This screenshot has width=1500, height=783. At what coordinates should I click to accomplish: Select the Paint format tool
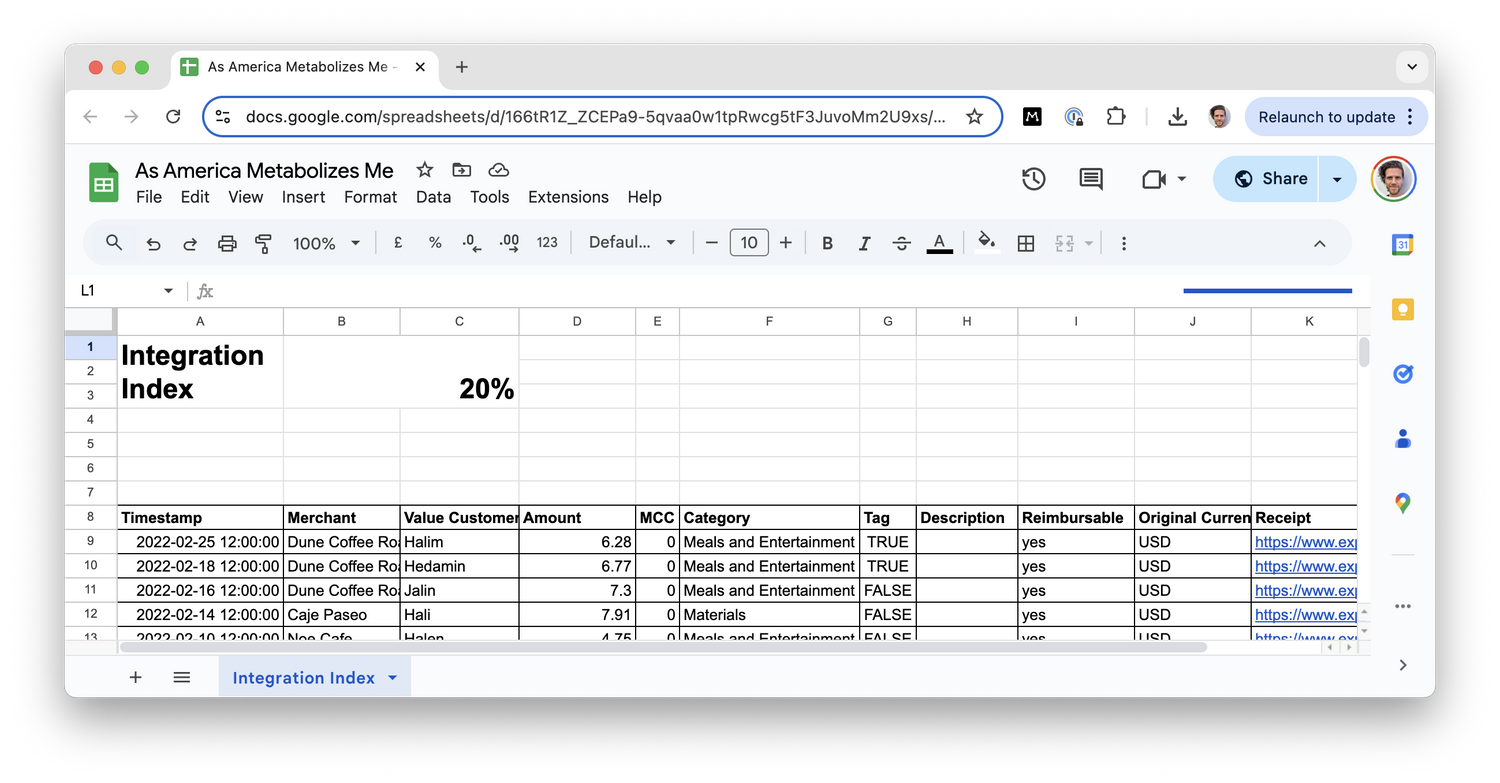tap(262, 242)
